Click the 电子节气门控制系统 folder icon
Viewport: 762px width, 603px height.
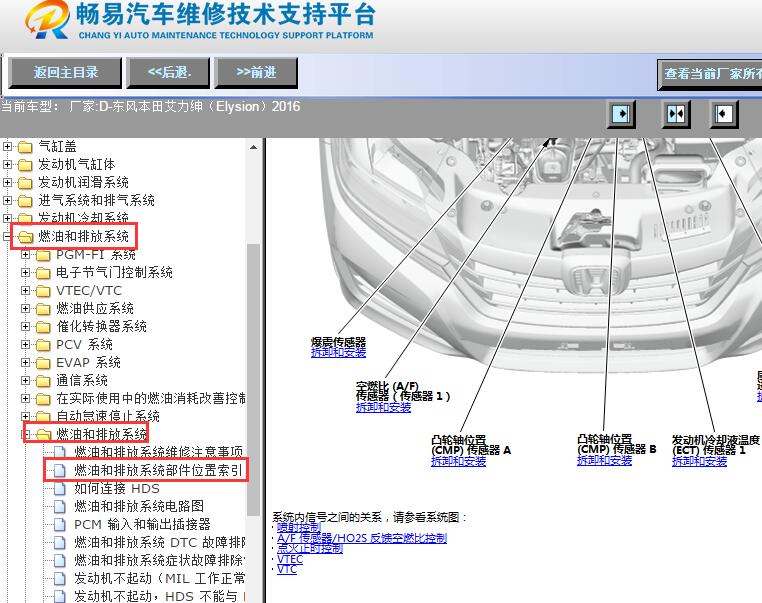tap(43, 273)
